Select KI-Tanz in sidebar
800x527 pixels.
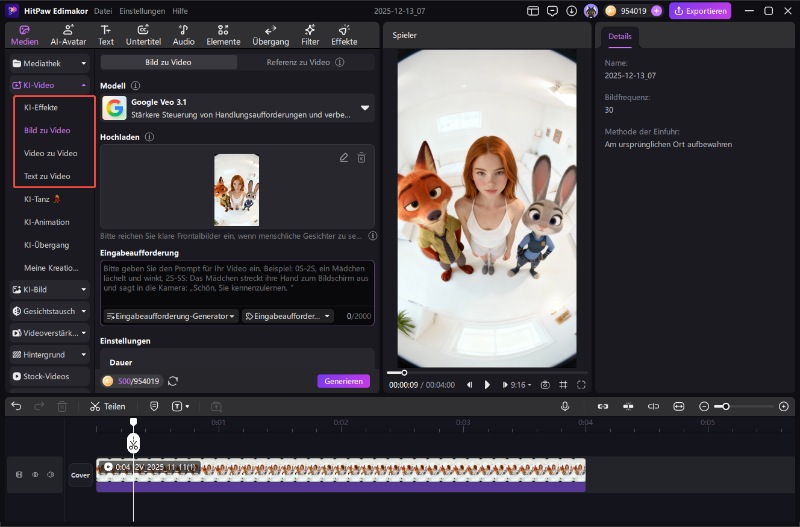click(x=42, y=199)
